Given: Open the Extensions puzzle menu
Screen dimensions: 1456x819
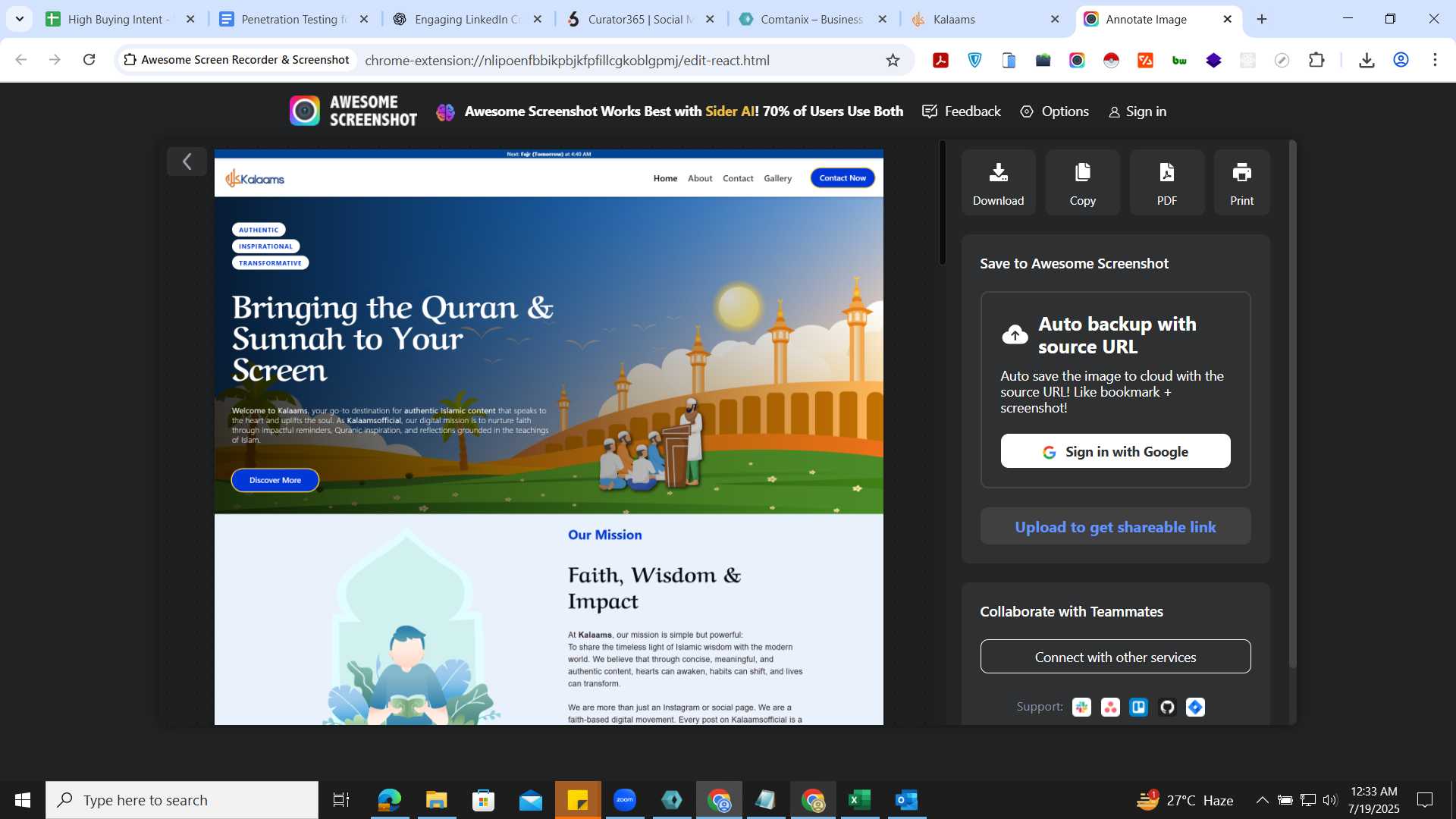Looking at the screenshot, I should click(x=1316, y=60).
